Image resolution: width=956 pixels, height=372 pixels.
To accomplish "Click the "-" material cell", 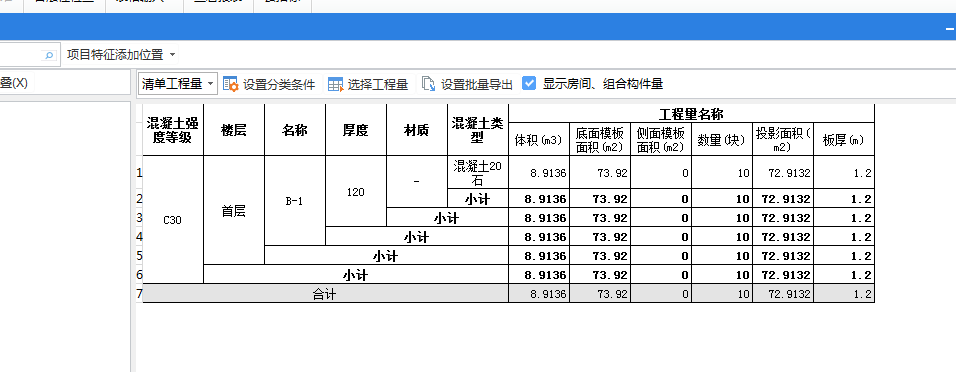I will point(416,182).
